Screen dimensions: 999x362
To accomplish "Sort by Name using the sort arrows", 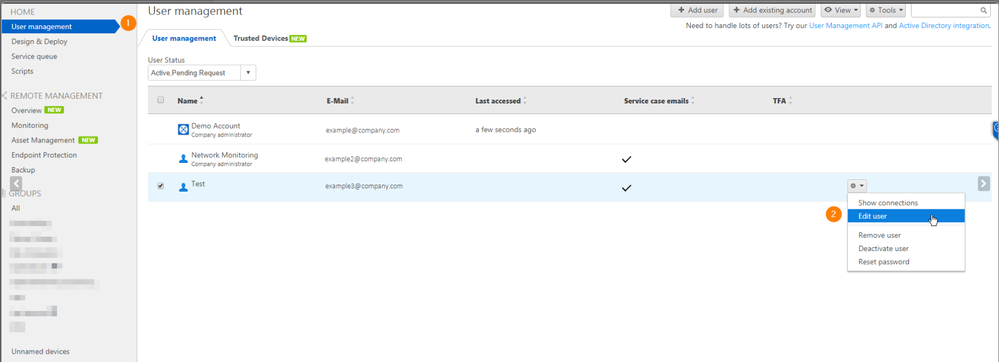I will [x=202, y=100].
